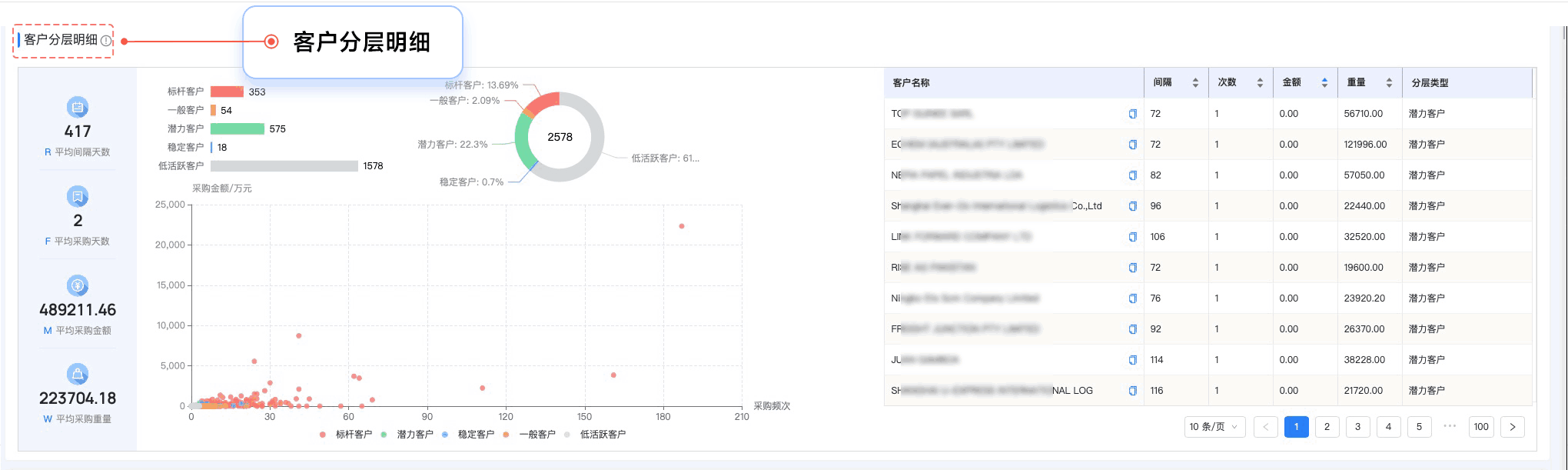Hide 低活跃客户 series in the chart legend

596,435
